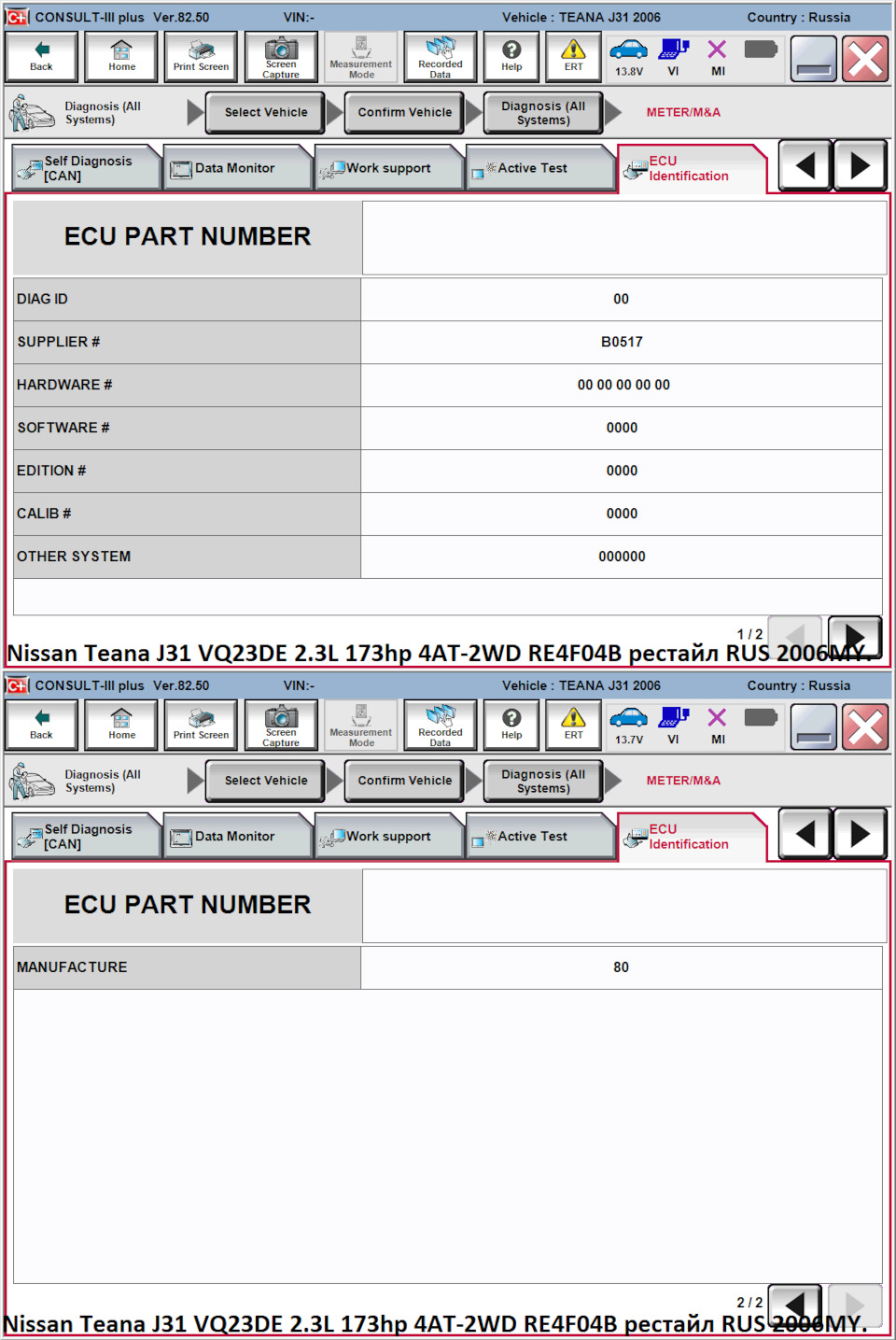Click right tab-scroll arrow in top window
Image resolution: width=896 pixels, height=1340 pixels.
point(860,166)
